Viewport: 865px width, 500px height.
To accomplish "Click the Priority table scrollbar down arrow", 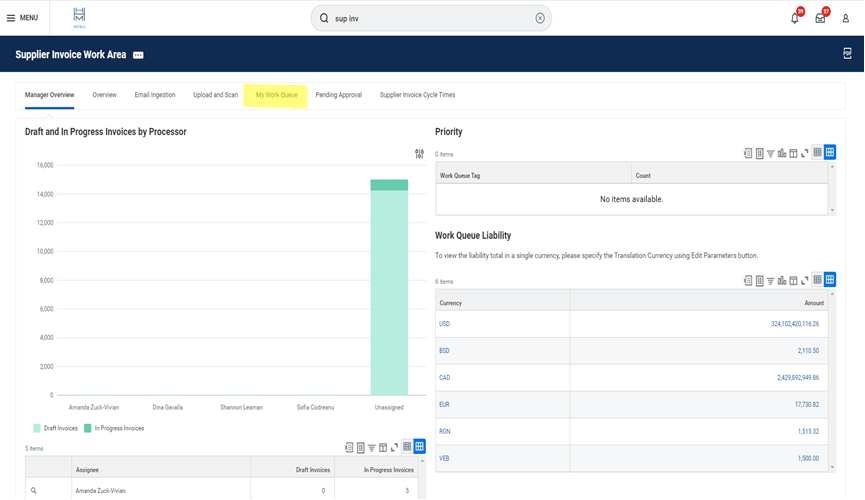I will (x=832, y=210).
